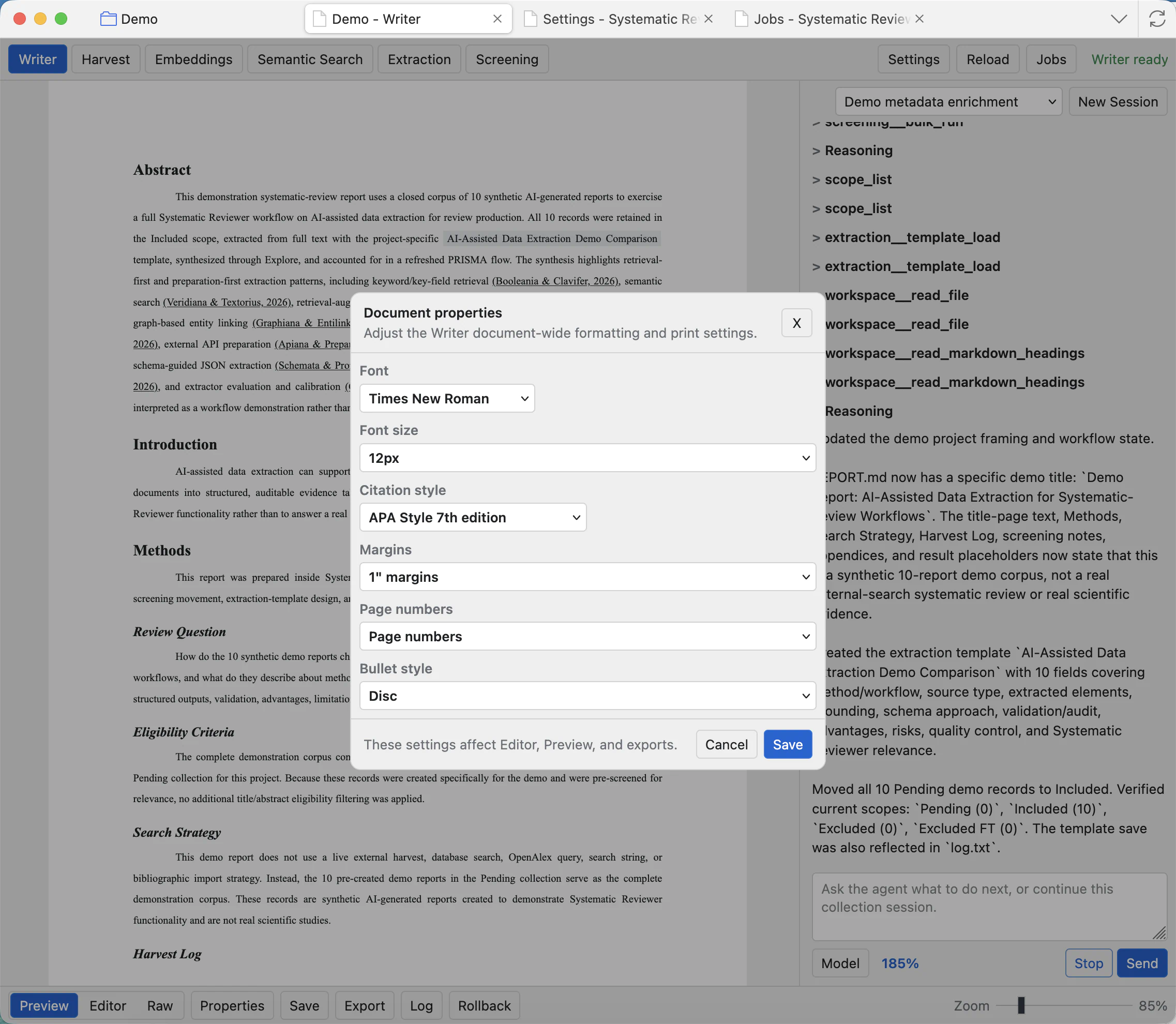The width and height of the screenshot is (1176, 1024).
Task: Click the Rollback button
Action: pos(484,1006)
